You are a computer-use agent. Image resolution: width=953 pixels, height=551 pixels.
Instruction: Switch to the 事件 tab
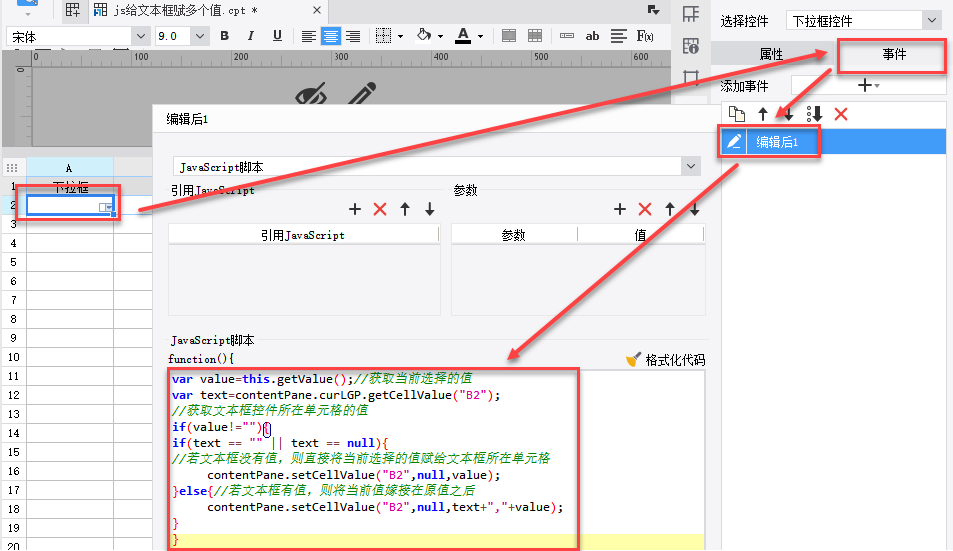pyautogui.click(x=893, y=54)
